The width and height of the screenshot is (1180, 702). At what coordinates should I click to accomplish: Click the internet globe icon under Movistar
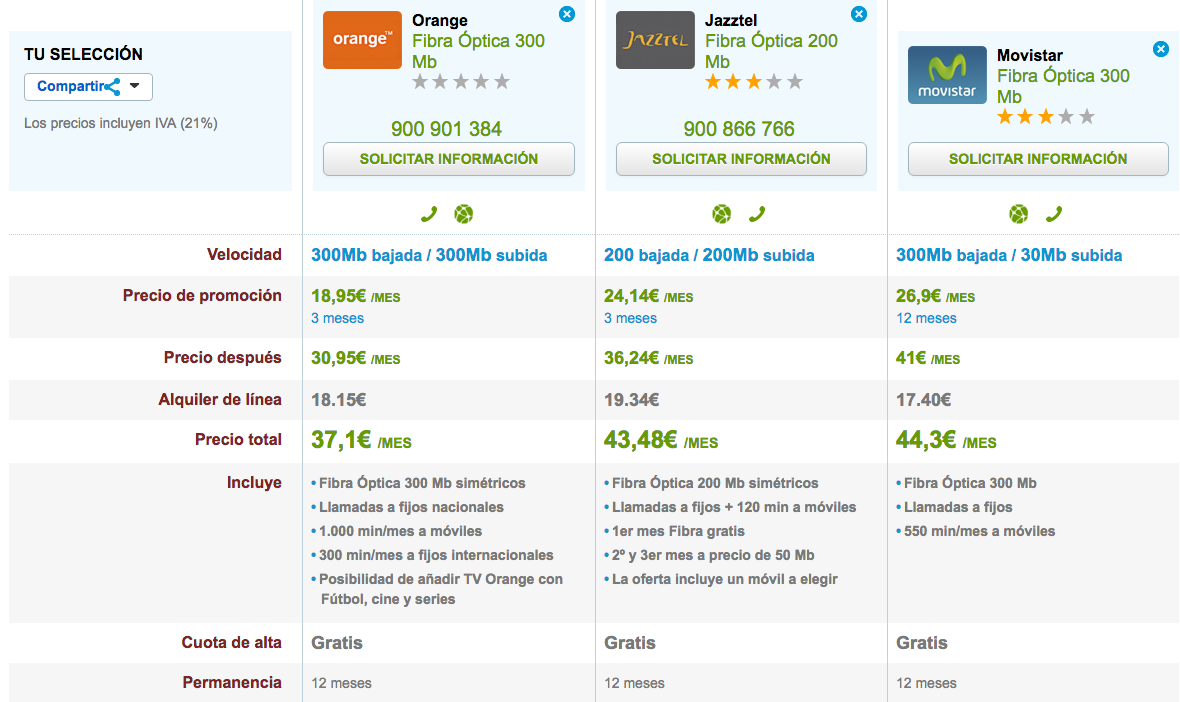pyautogui.click(x=1018, y=214)
